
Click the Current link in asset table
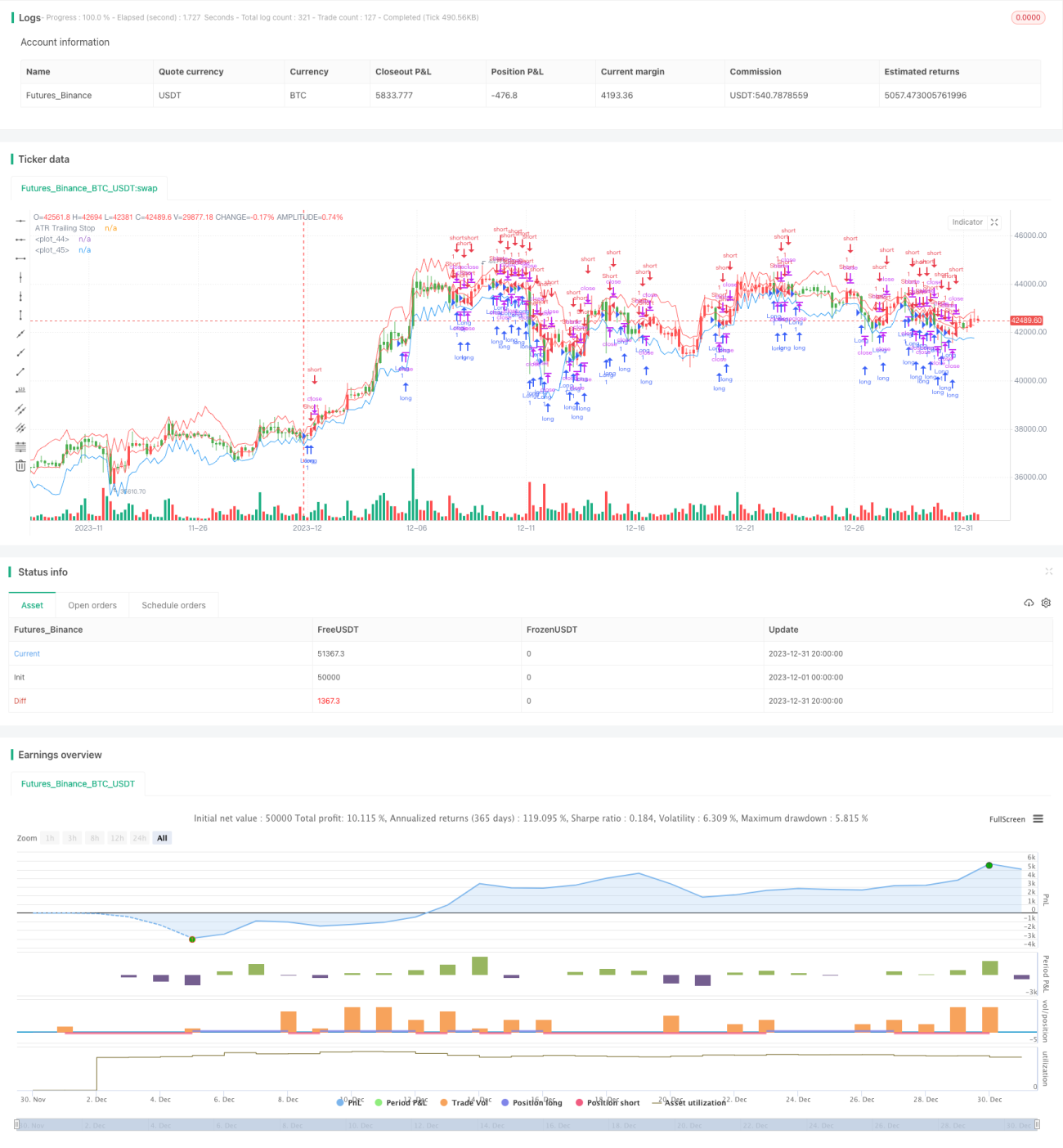point(27,653)
